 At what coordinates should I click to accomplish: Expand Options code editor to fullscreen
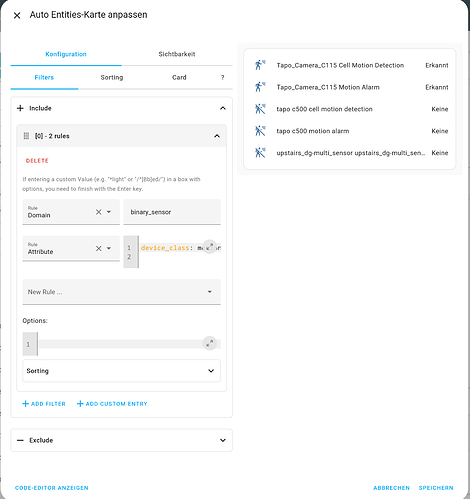[210, 343]
